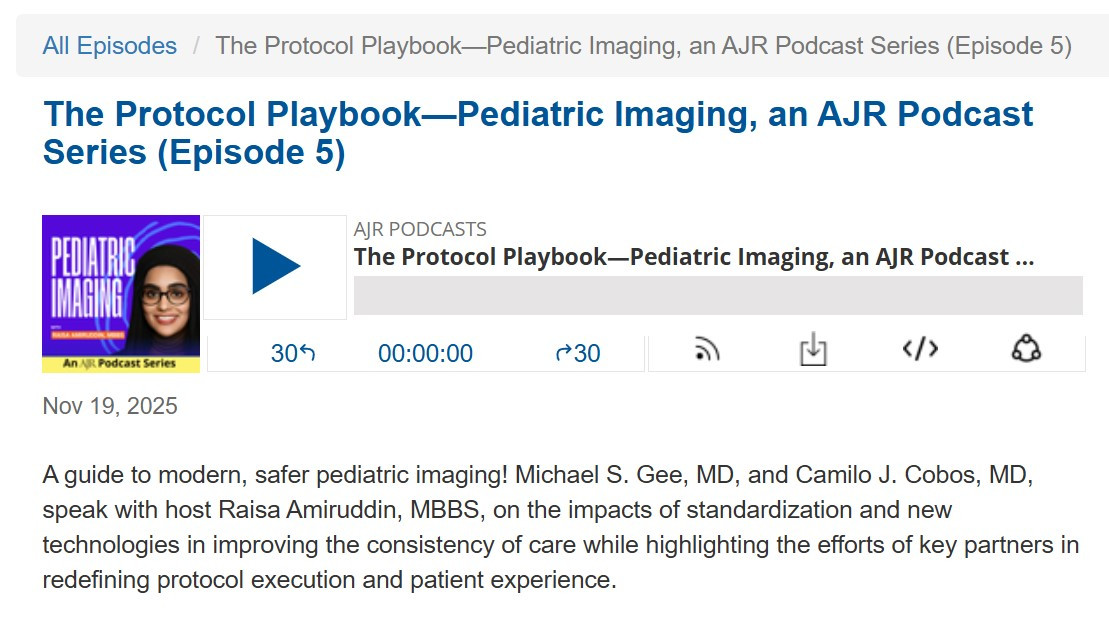Download the episode audio file

813,349
